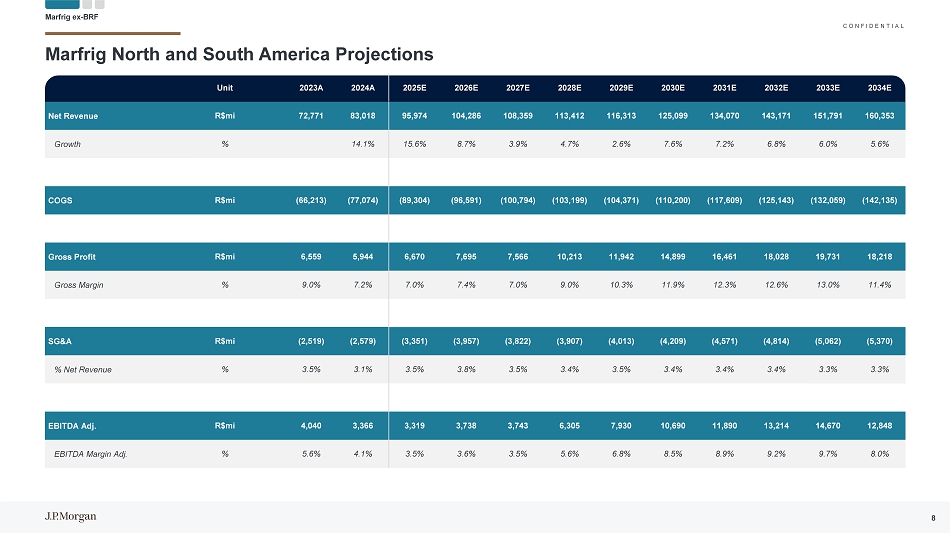Click the grey tab block beside the blue tab
This screenshot has height=533, width=950.
point(87,4)
